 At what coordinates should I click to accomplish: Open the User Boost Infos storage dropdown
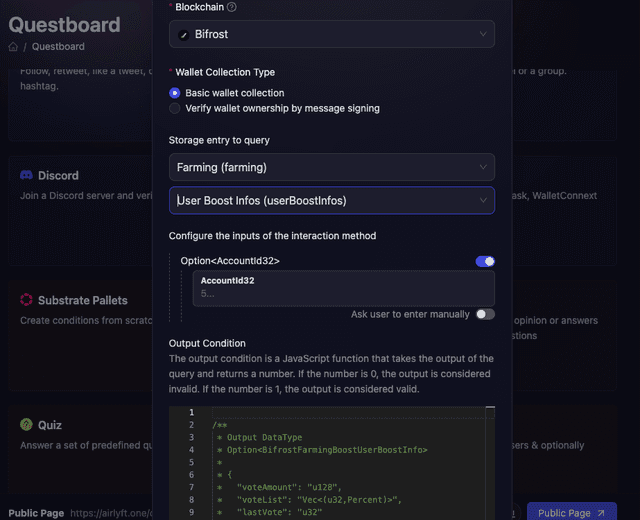coord(331,201)
